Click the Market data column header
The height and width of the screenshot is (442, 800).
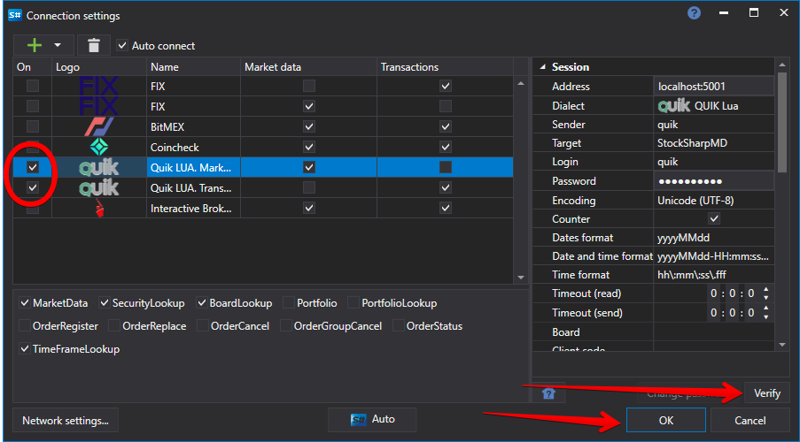click(x=309, y=67)
